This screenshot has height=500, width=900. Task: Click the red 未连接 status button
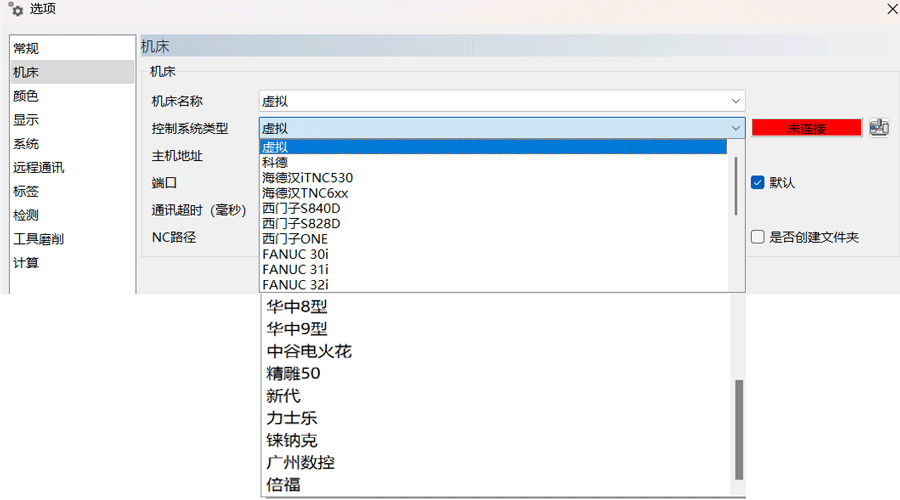click(806, 128)
